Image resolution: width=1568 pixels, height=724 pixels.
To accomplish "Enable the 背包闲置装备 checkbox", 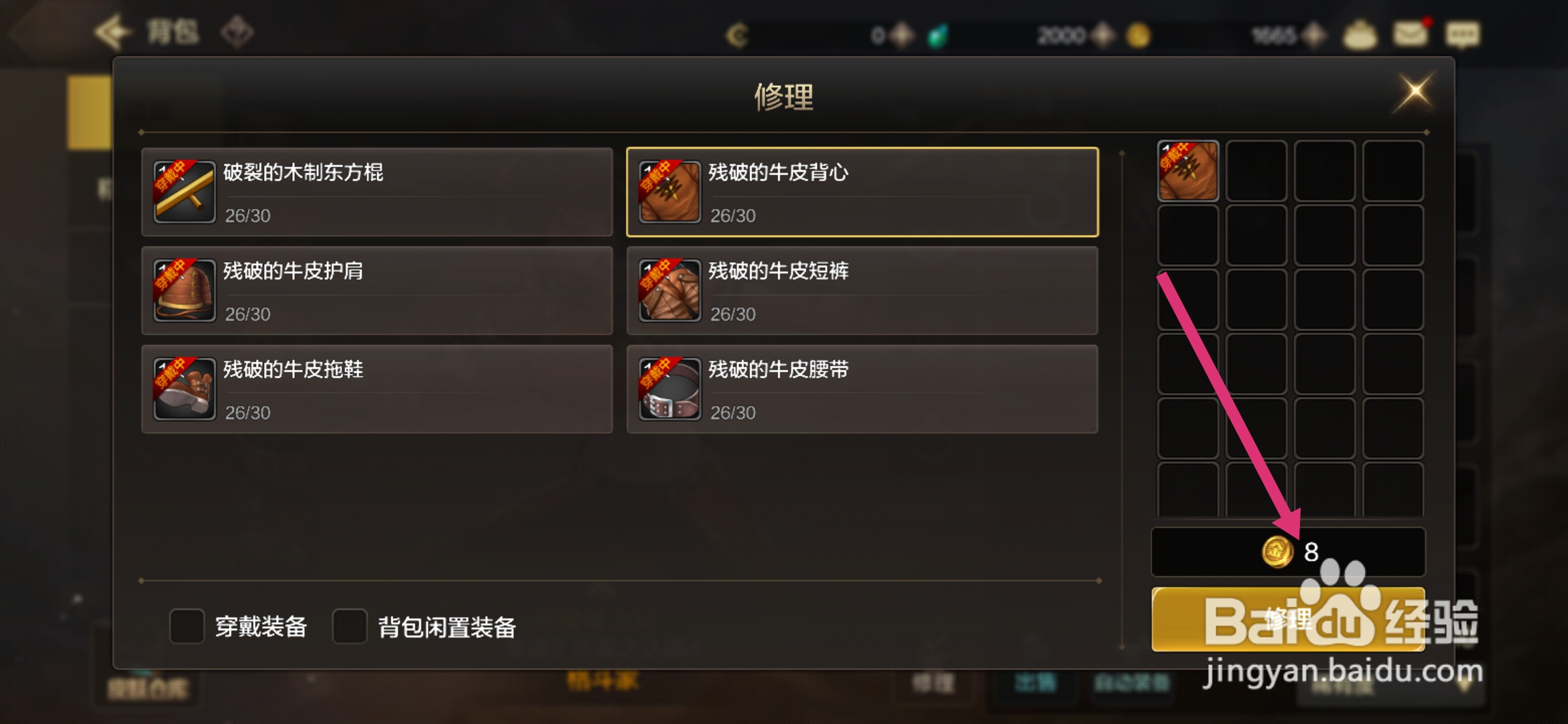I will pyautogui.click(x=350, y=626).
